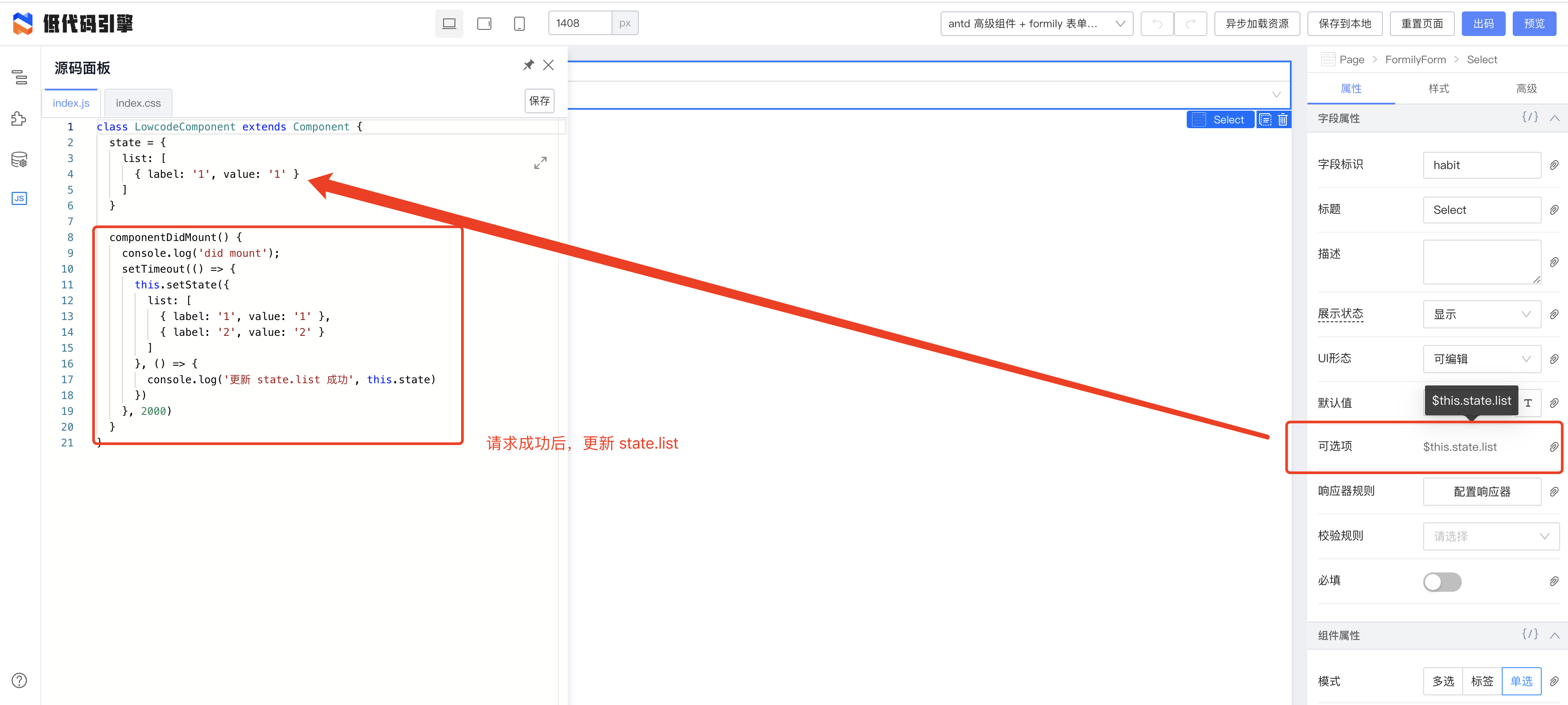Screen dimensions: 1568x705
Task: Open the 校验规则 dropdown
Action: tap(1490, 536)
